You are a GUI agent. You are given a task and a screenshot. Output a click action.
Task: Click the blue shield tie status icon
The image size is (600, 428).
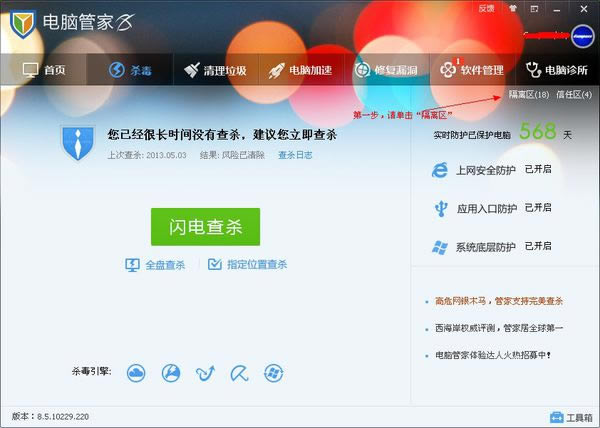(77, 141)
